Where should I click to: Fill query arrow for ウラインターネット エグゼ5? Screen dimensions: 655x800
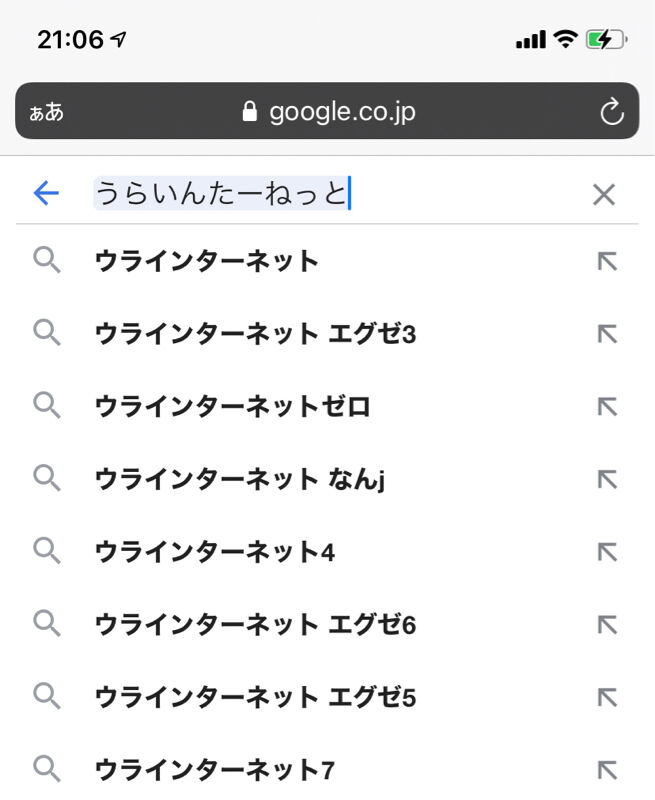[607, 697]
